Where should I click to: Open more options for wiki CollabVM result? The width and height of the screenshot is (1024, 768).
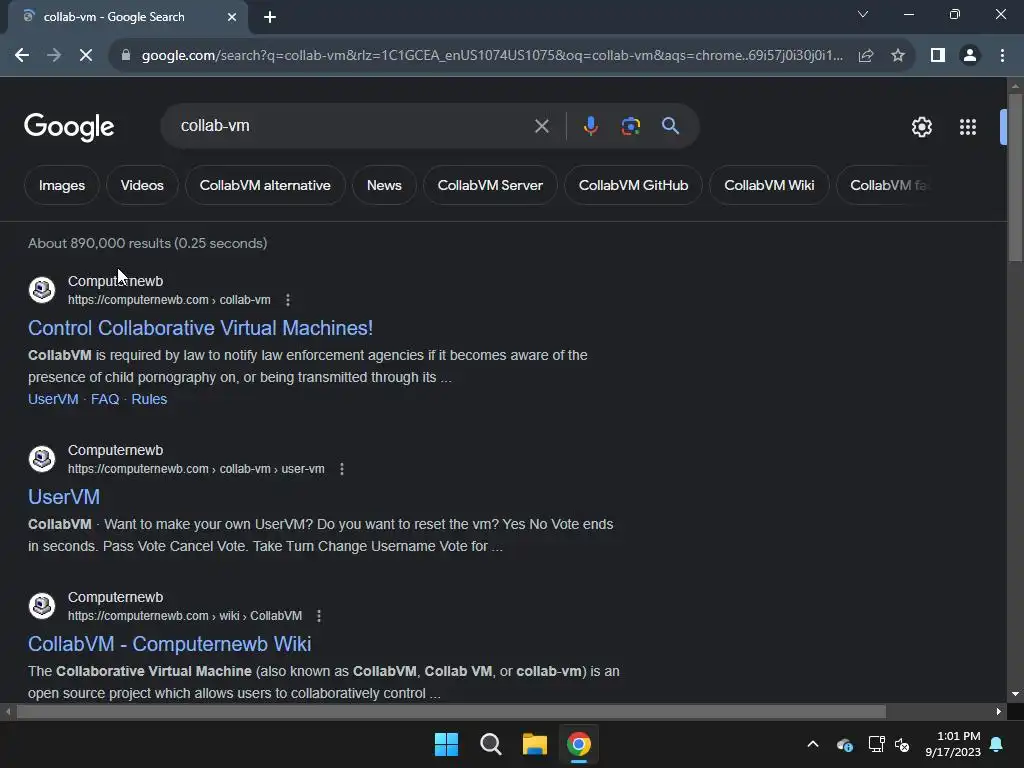319,616
